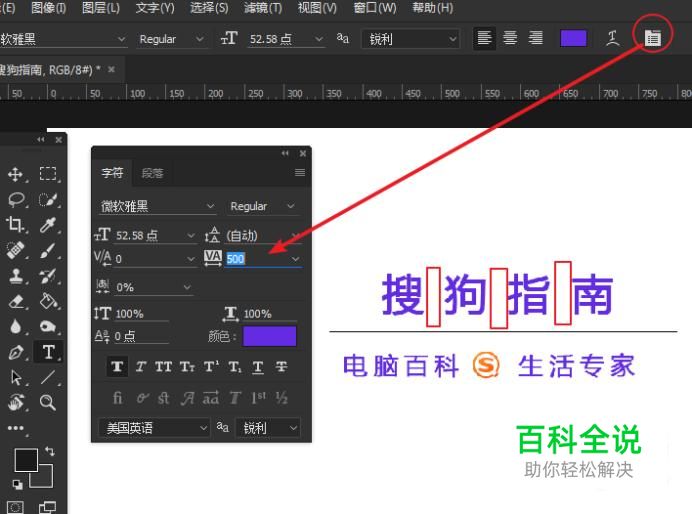Switch to the 段落 tab
The image size is (692, 514).
(153, 173)
